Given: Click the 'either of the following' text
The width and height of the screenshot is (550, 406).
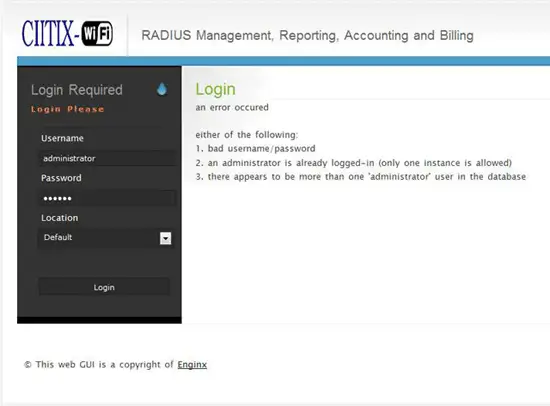Looking at the screenshot, I should [247, 135].
